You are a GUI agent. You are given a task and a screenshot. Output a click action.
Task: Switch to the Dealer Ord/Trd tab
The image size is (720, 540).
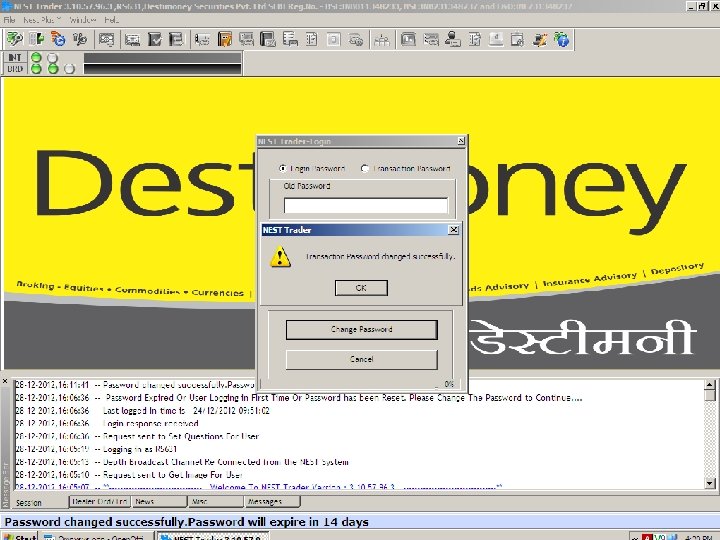pyautogui.click(x=100, y=501)
